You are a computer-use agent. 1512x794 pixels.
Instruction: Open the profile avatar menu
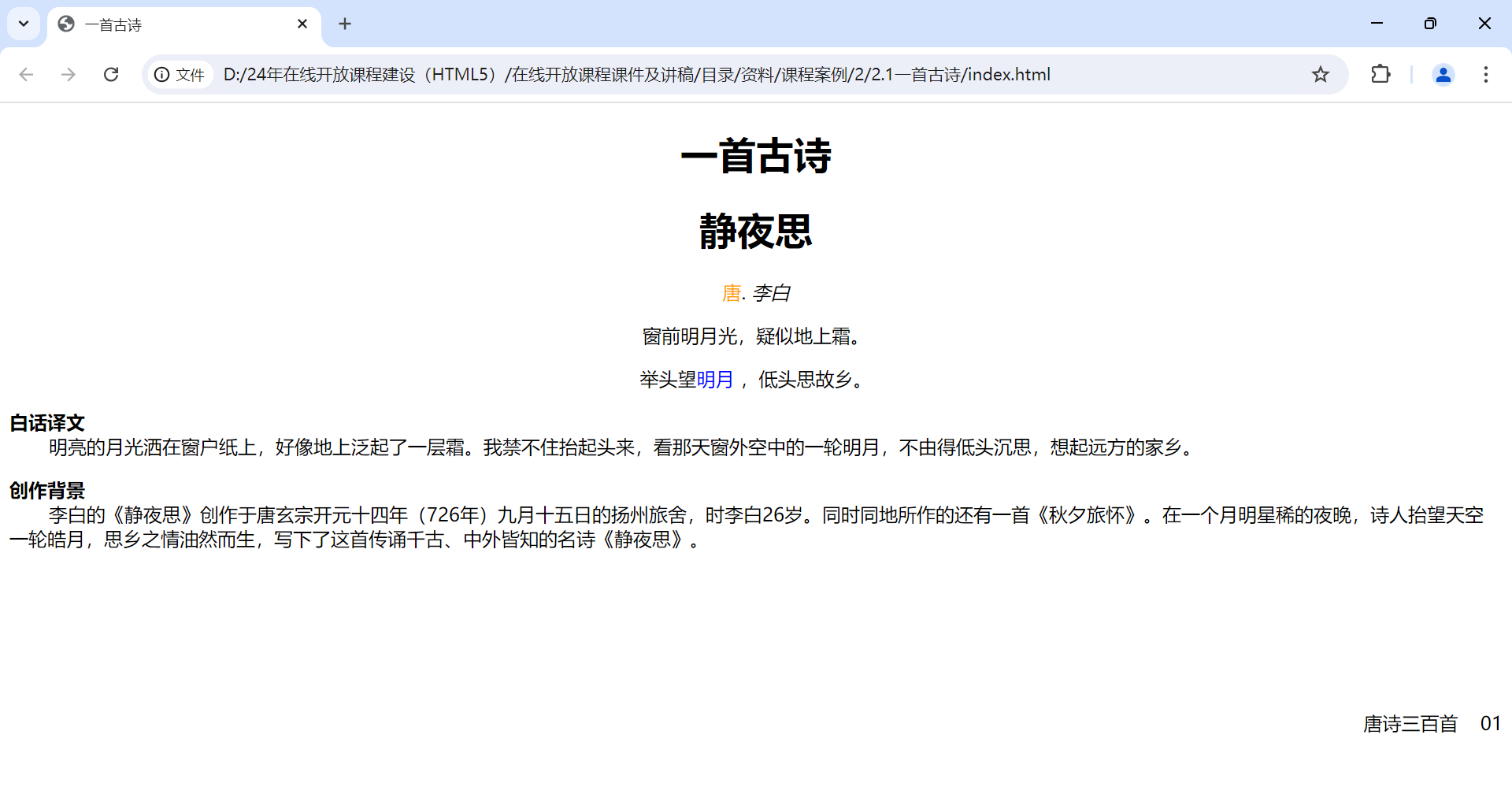(1443, 74)
